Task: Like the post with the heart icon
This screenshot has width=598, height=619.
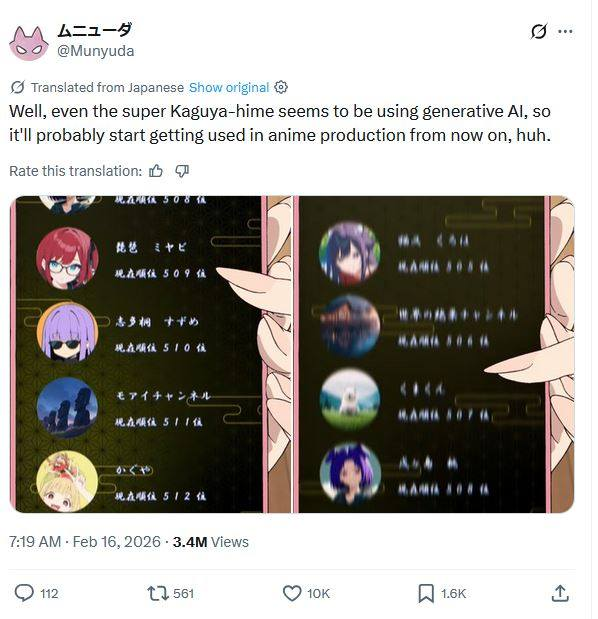Action: click(x=292, y=593)
